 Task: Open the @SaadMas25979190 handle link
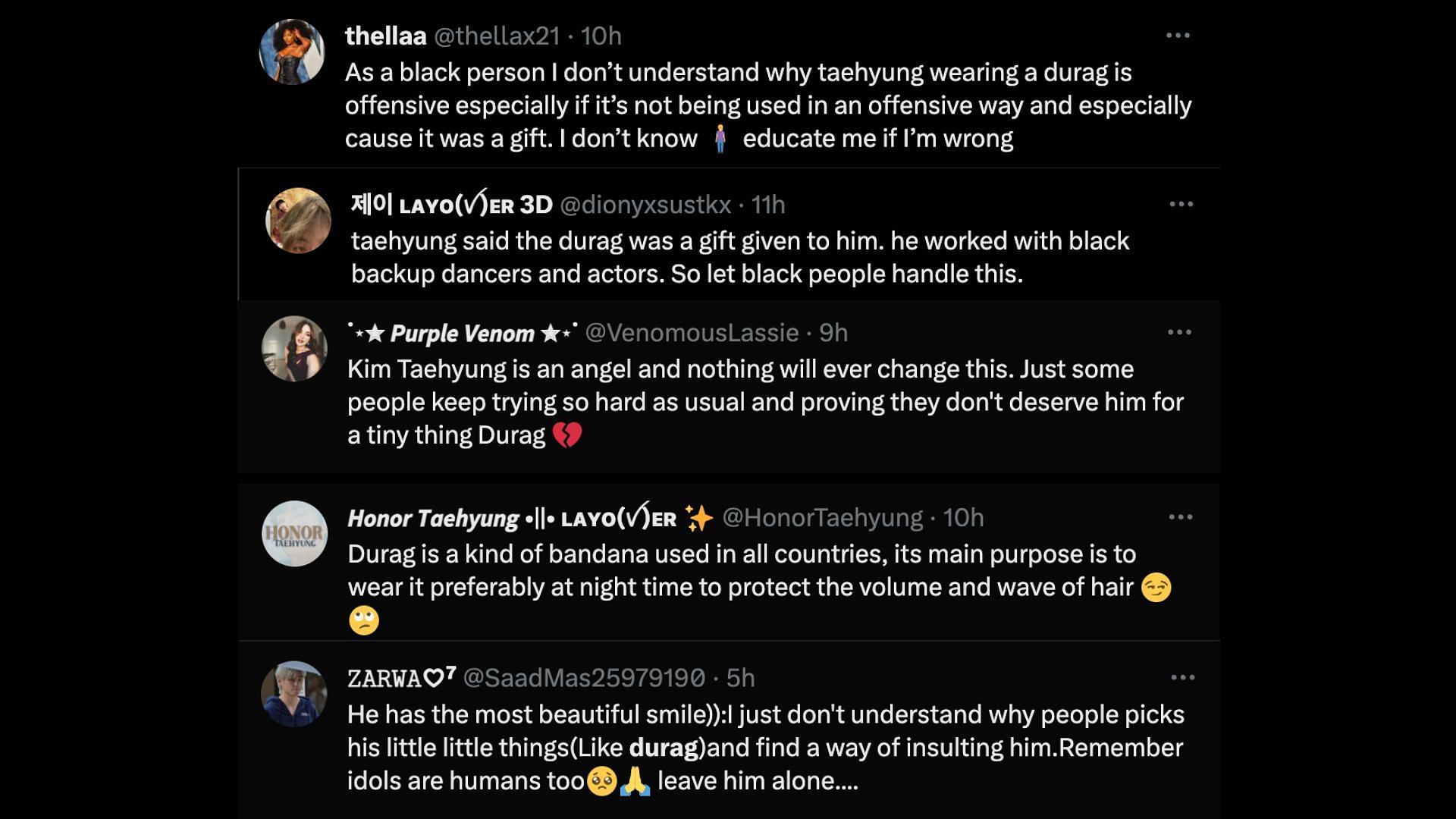(584, 678)
